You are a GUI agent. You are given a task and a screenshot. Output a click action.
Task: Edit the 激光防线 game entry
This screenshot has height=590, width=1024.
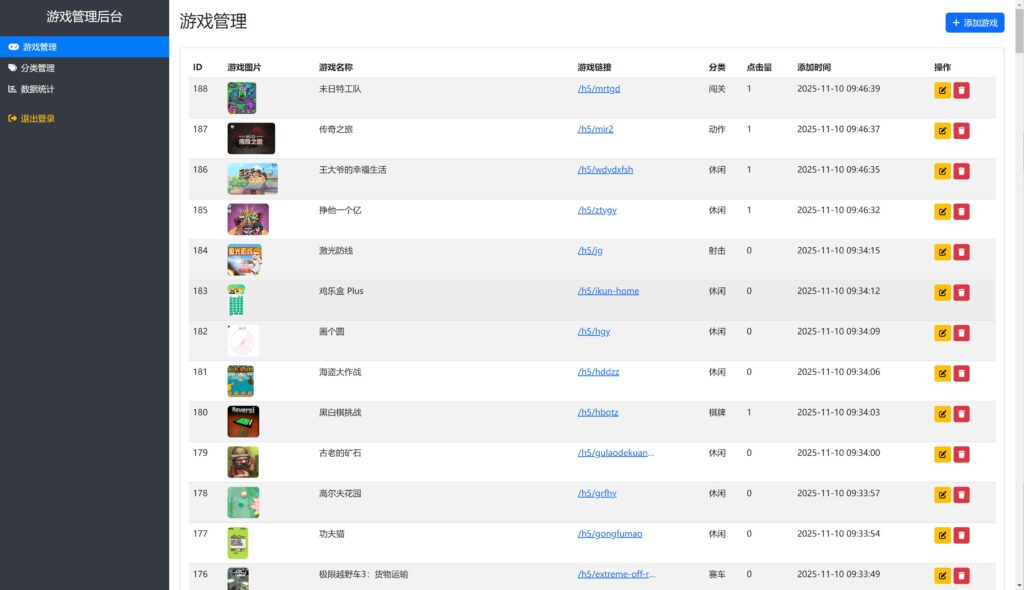click(941, 252)
